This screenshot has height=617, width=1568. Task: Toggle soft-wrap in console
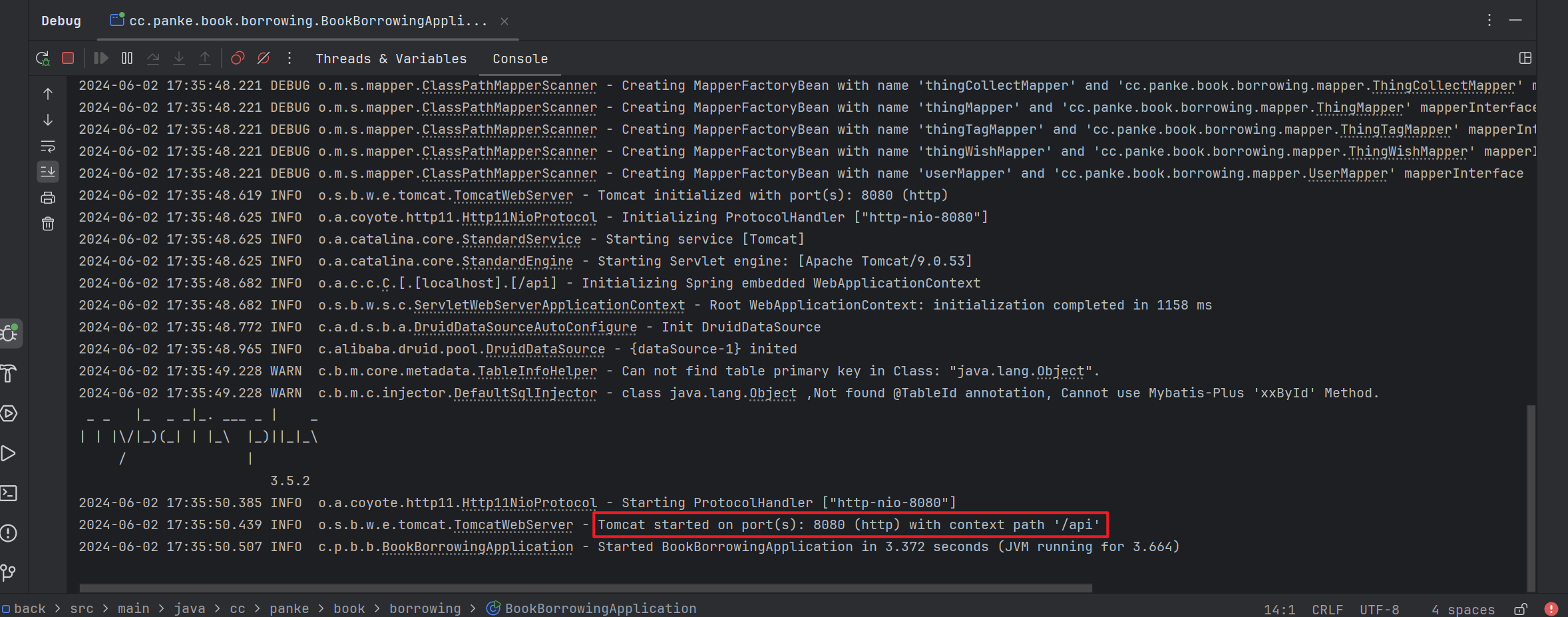[x=48, y=146]
